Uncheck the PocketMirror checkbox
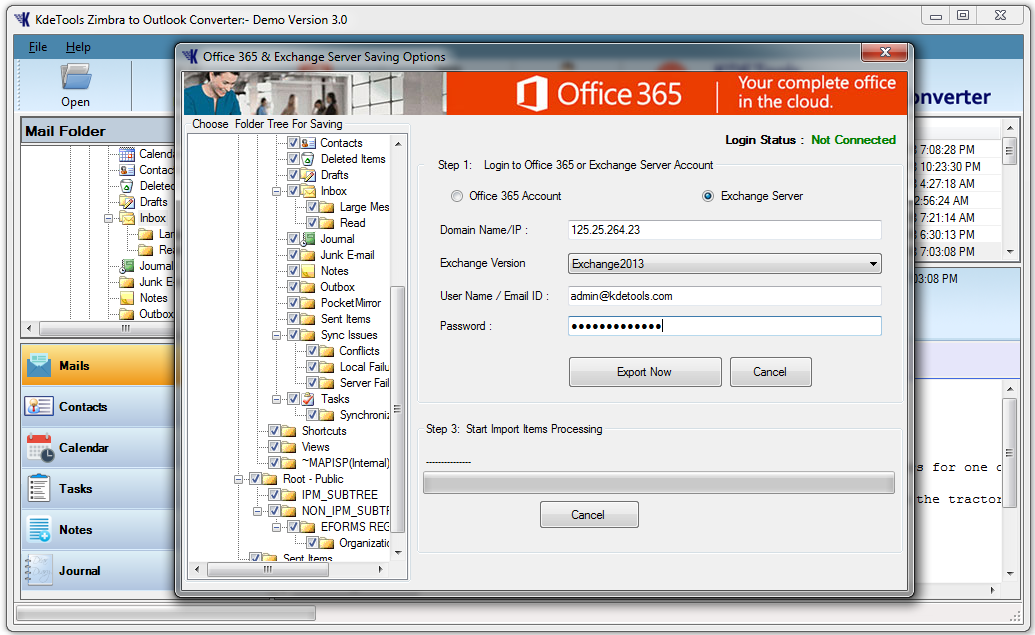The image size is (1035, 635). pos(294,303)
